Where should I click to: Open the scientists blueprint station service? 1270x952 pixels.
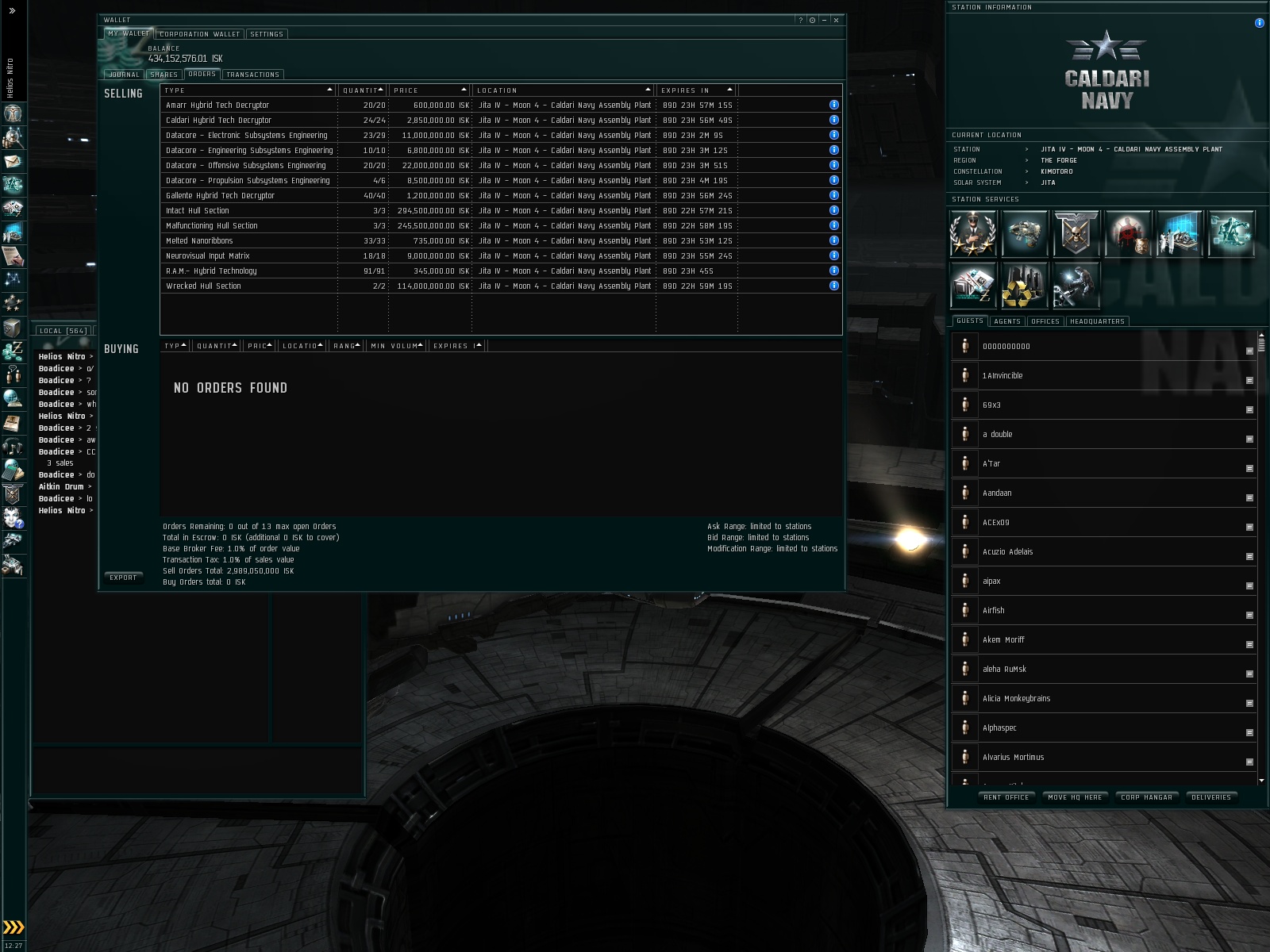(1180, 233)
